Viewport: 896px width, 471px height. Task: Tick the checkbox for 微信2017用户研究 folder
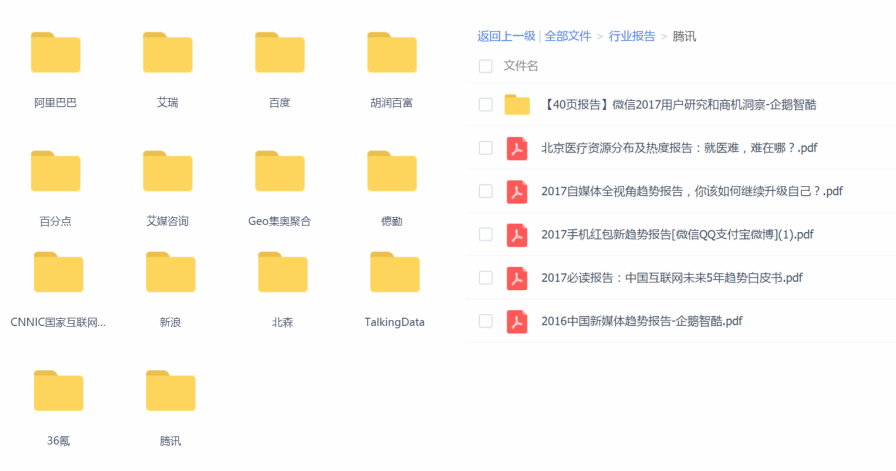(486, 104)
